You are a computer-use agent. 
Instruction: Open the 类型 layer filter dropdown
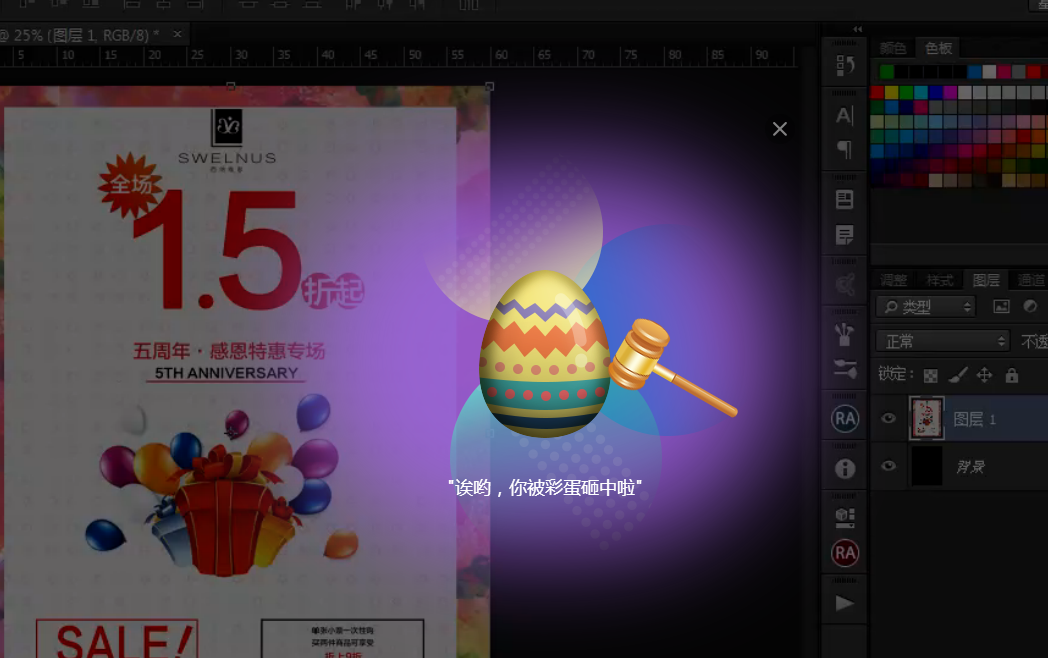pyautogui.click(x=925, y=307)
